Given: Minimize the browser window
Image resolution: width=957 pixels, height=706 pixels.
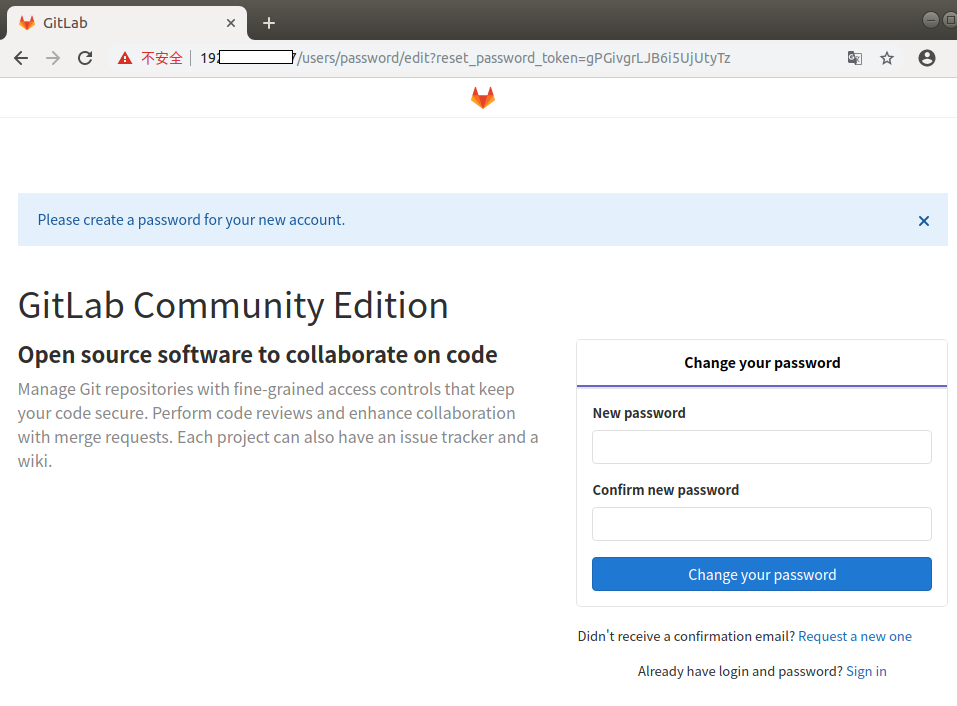Looking at the screenshot, I should tap(932, 20).
